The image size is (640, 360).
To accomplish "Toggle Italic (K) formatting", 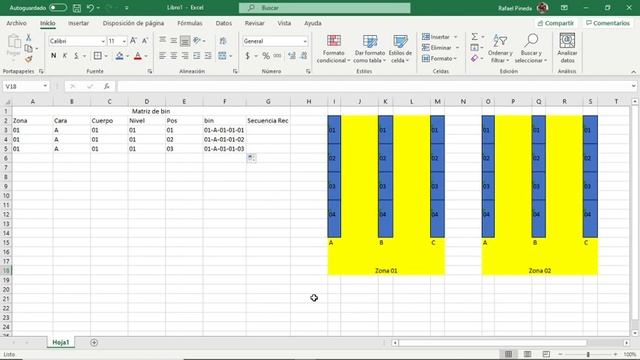I will (x=64, y=56).
